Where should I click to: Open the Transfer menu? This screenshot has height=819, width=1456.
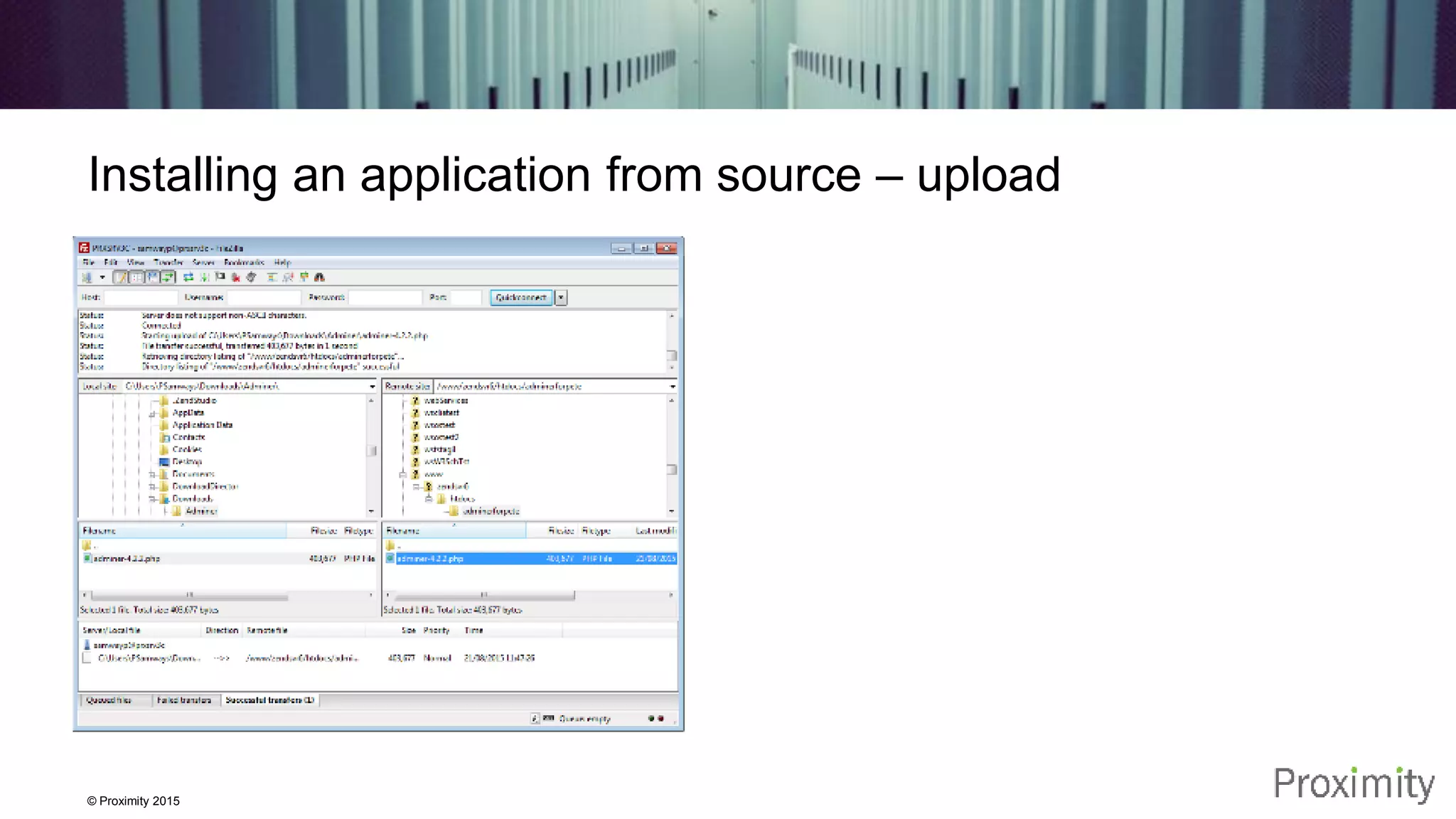[x=168, y=262]
